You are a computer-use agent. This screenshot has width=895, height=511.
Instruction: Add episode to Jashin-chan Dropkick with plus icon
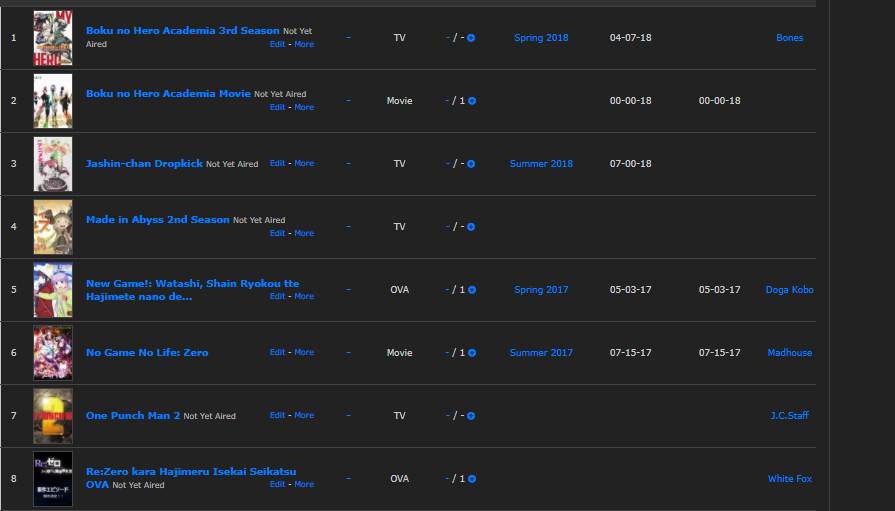471,164
